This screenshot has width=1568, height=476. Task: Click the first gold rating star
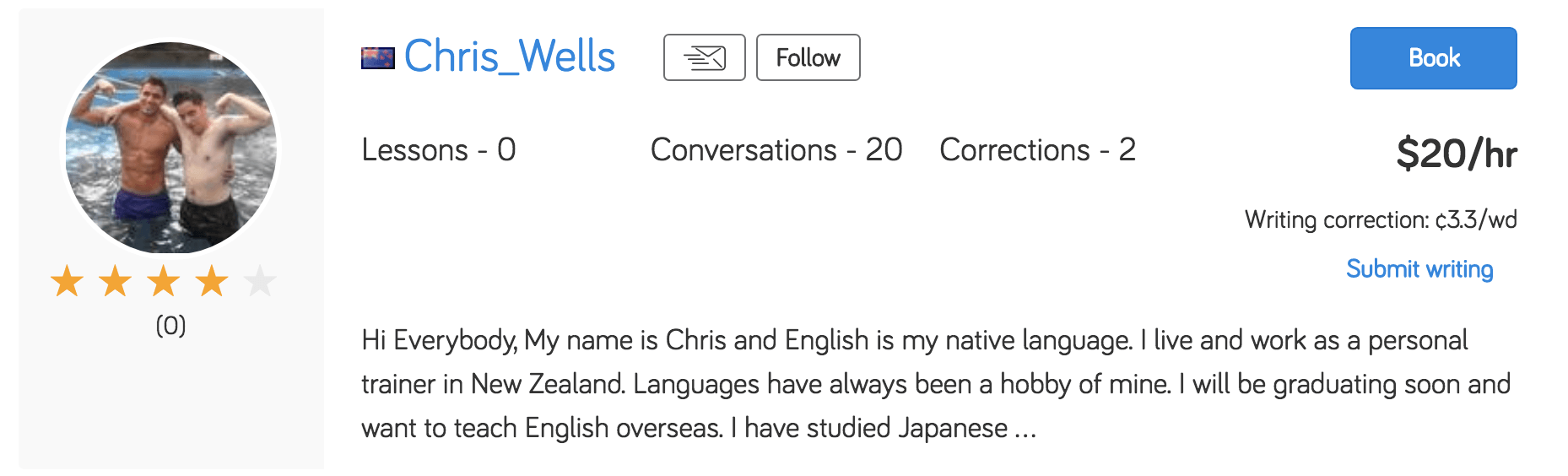[x=67, y=281]
